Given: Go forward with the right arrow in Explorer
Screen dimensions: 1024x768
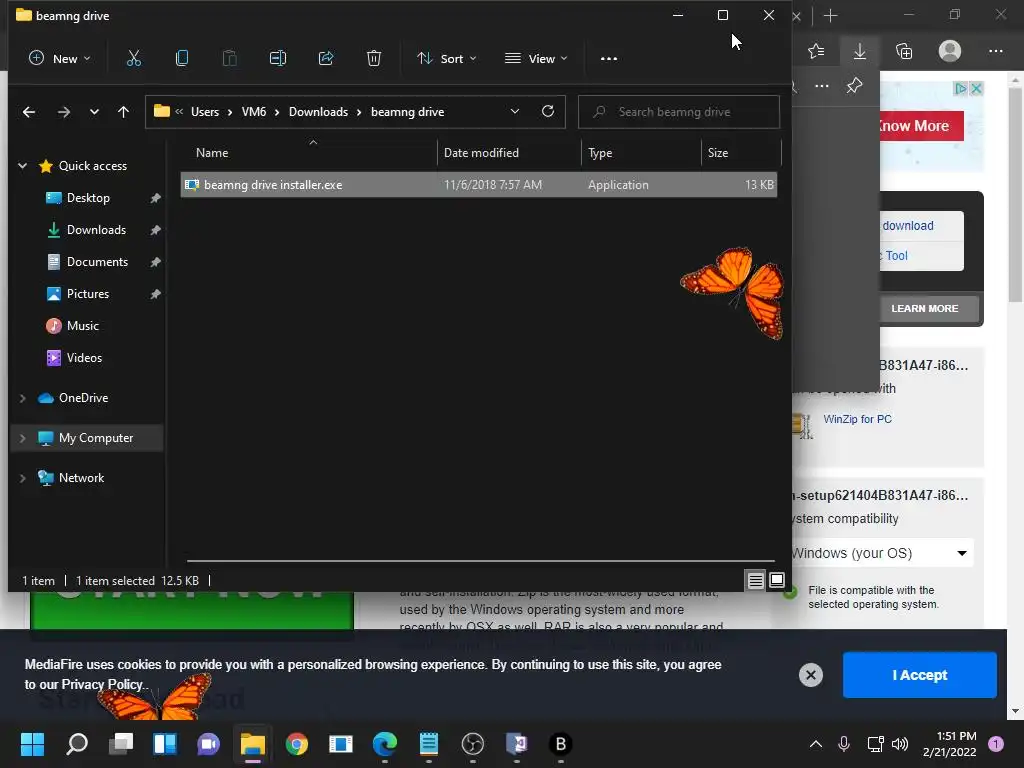Looking at the screenshot, I should click(x=63, y=112).
